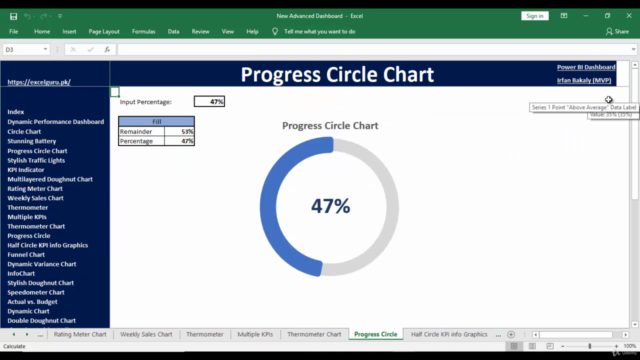The width and height of the screenshot is (640, 360).
Task: Switch to Weekly Sales Chart sheet tab
Action: click(146, 334)
